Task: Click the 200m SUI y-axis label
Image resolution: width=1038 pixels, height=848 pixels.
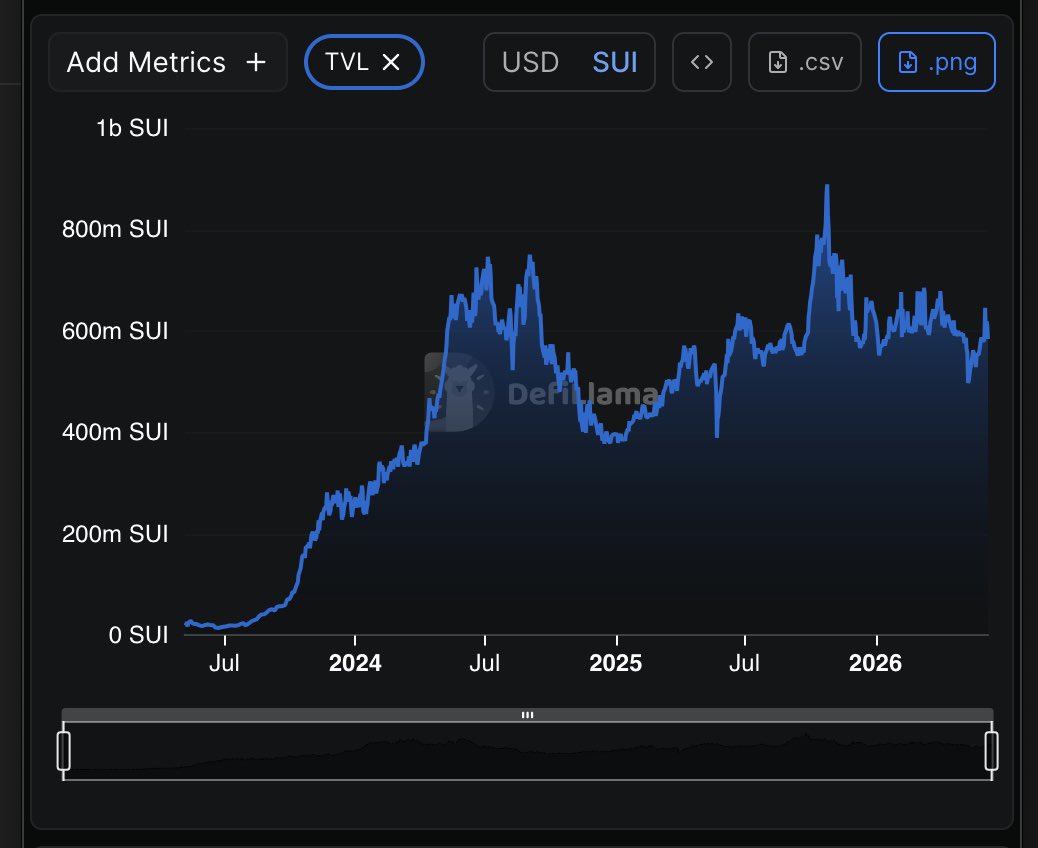Action: pyautogui.click(x=115, y=534)
